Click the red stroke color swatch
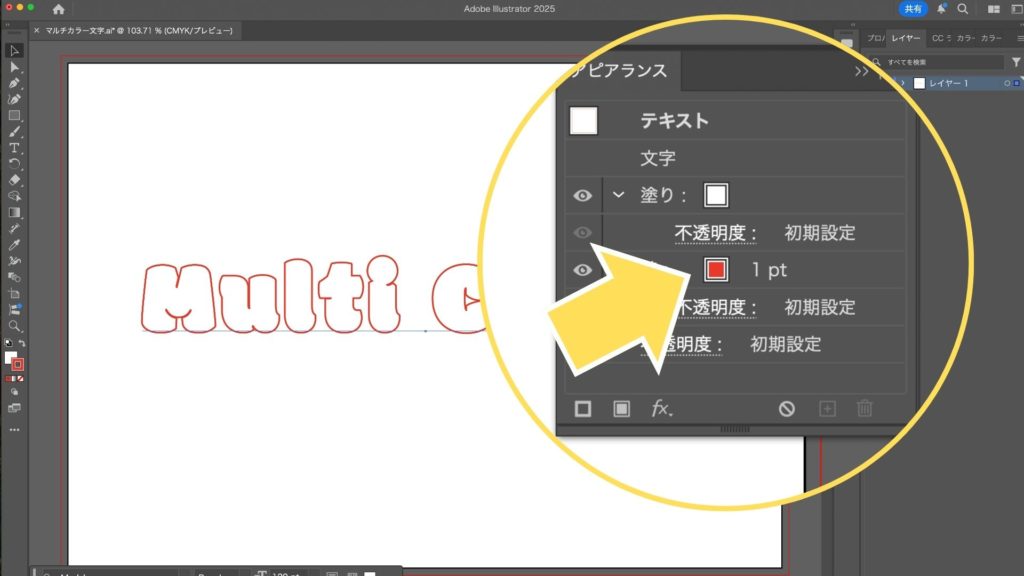Viewport: 1024px width, 576px height. pyautogui.click(x=715, y=270)
